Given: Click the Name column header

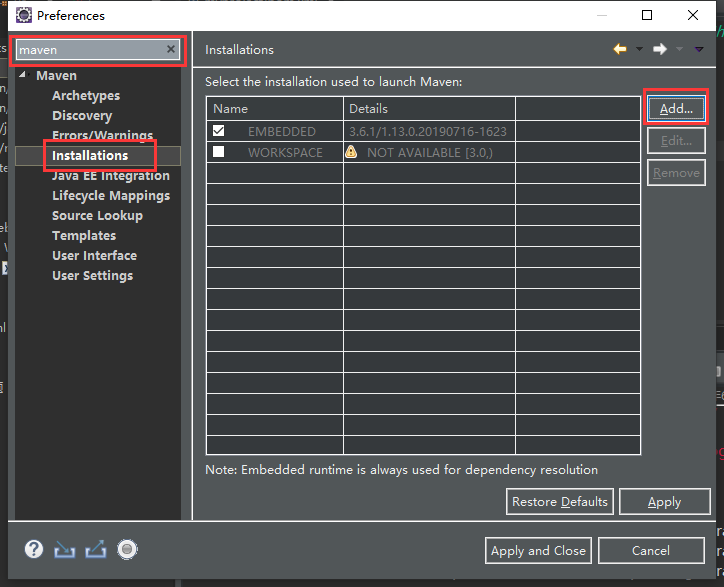Looking at the screenshot, I should (275, 109).
